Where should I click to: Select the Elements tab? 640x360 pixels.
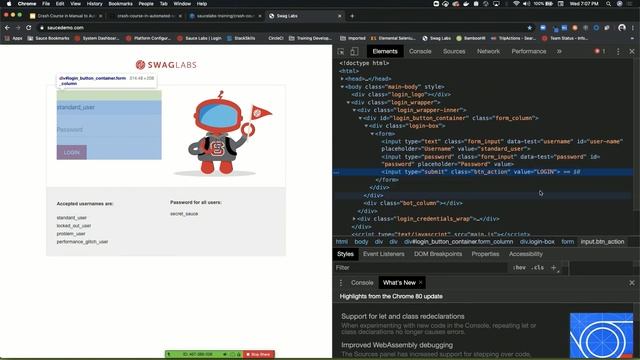pos(384,51)
